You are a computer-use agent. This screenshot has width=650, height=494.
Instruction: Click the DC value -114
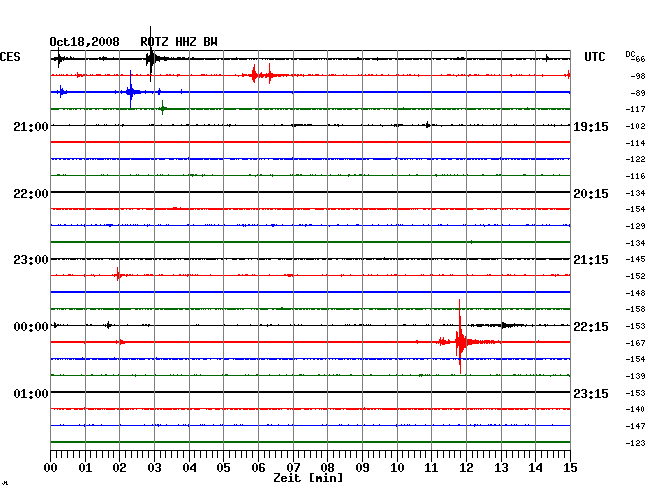(x=635, y=143)
